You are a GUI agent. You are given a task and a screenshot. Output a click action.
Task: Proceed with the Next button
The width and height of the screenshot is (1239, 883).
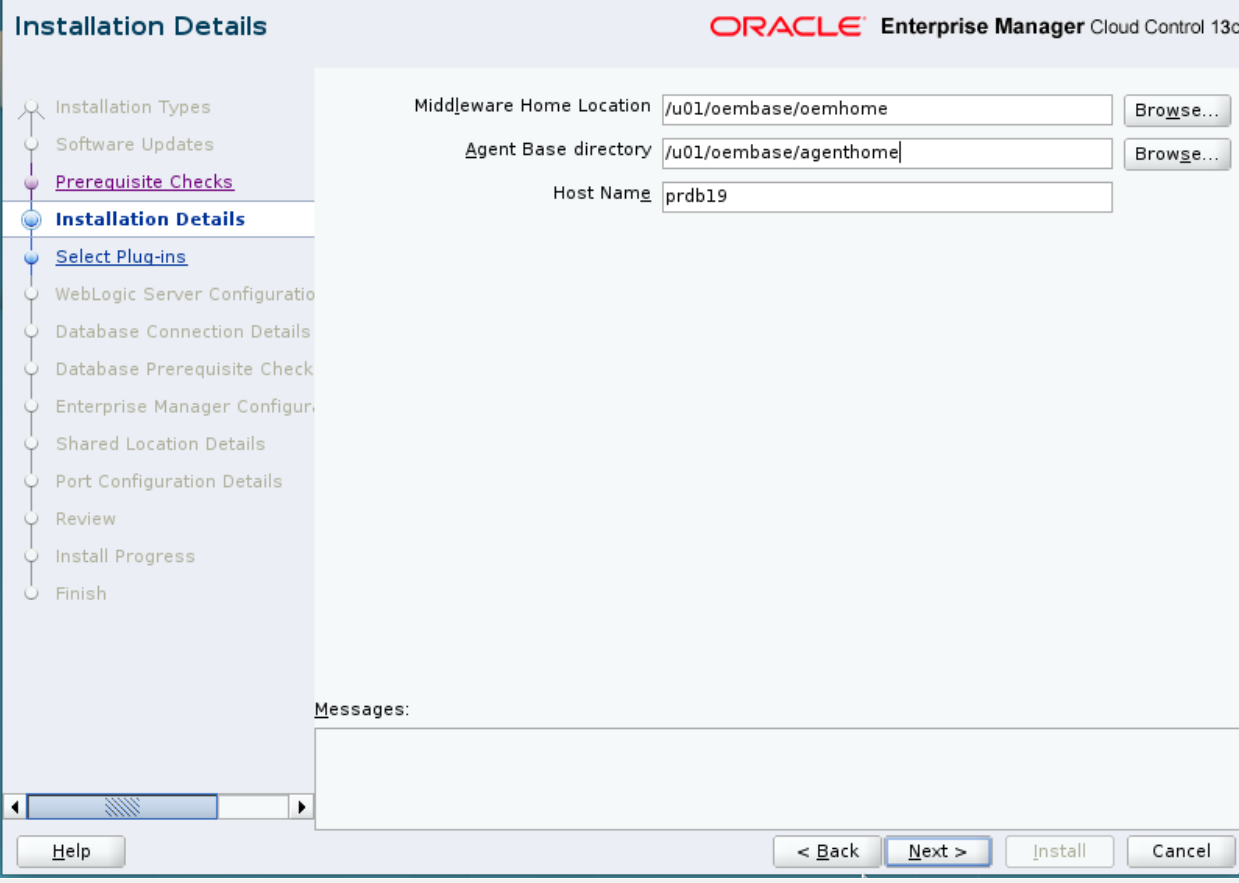click(x=938, y=852)
